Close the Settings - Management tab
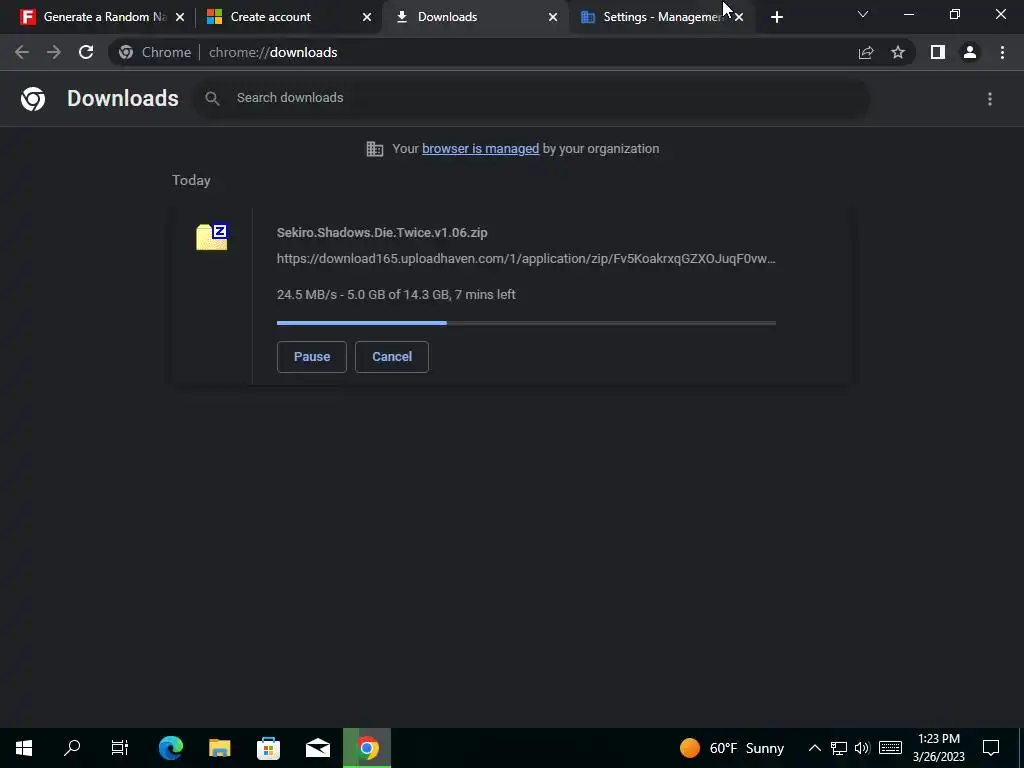The image size is (1024, 768). click(739, 18)
